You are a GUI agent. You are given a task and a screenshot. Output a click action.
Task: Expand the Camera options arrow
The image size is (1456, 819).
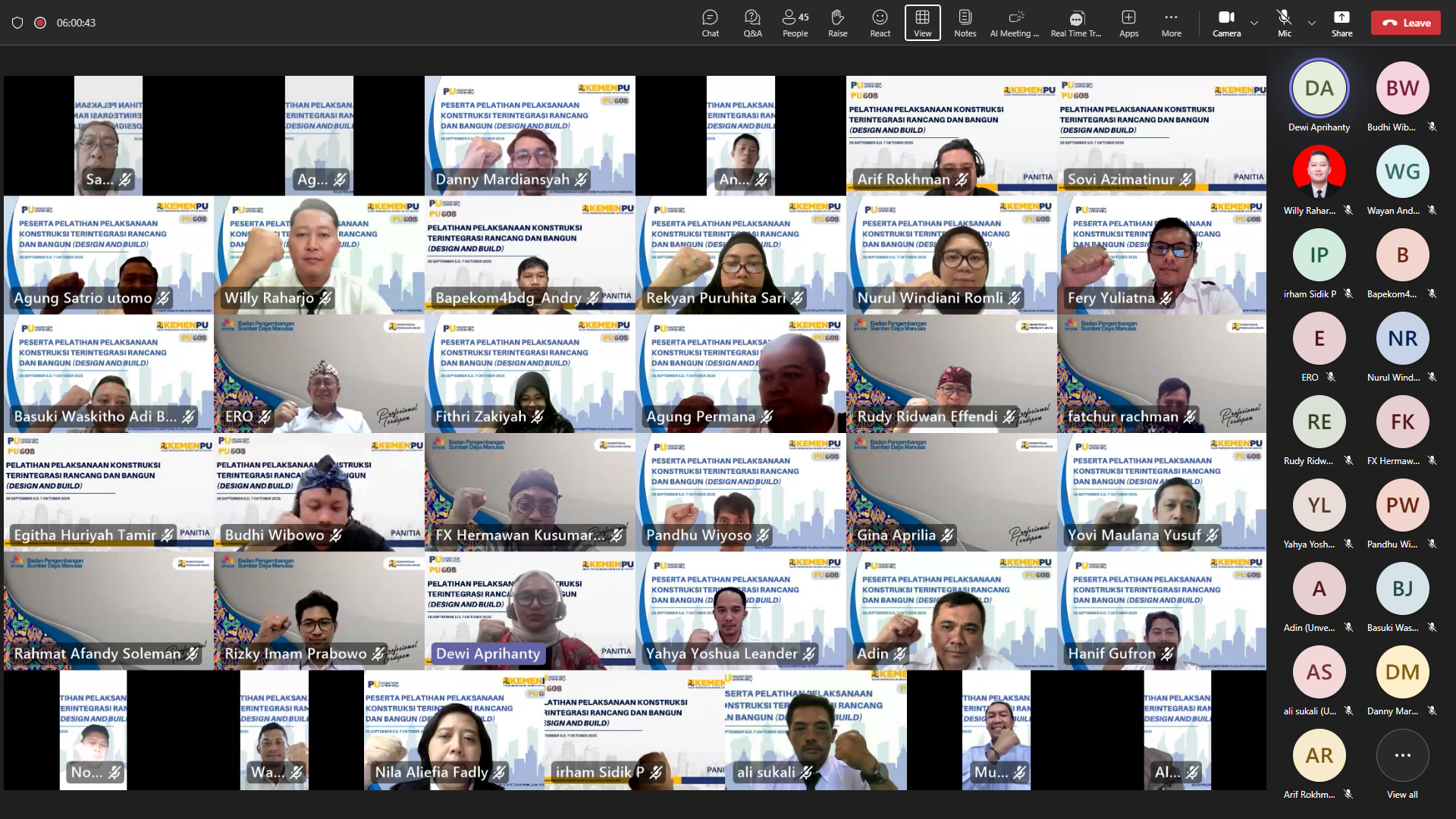point(1254,23)
